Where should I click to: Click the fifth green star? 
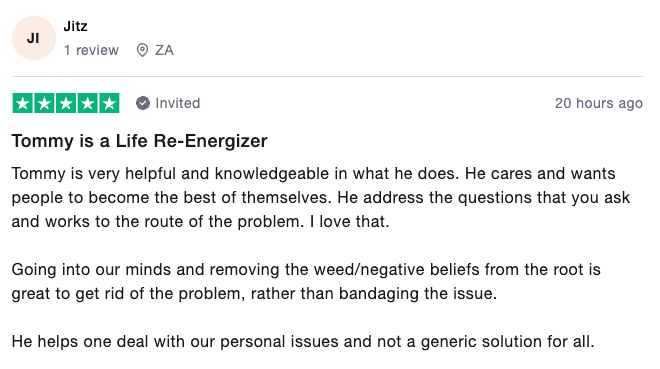pyautogui.click(x=109, y=103)
